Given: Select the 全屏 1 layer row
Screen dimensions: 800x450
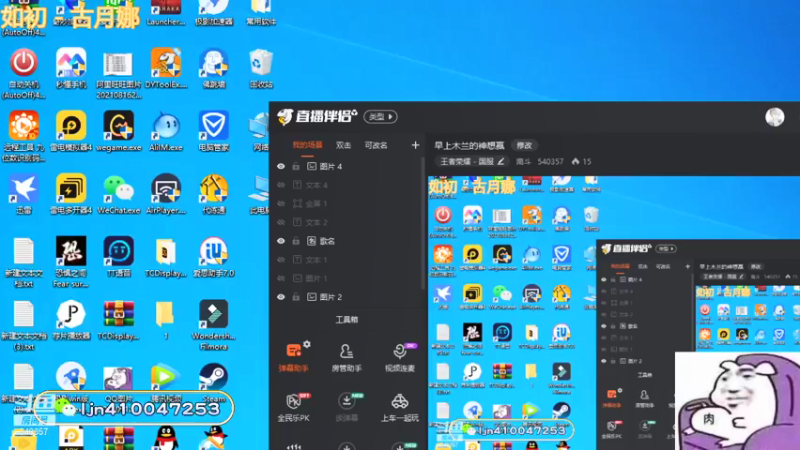Looking at the screenshot, I should 348,204.
